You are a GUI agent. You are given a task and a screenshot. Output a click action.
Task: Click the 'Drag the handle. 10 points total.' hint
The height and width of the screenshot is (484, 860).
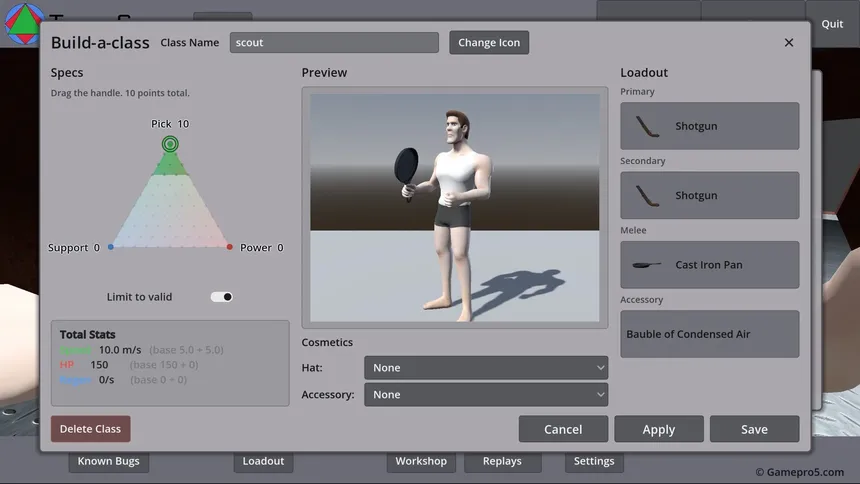pos(120,93)
